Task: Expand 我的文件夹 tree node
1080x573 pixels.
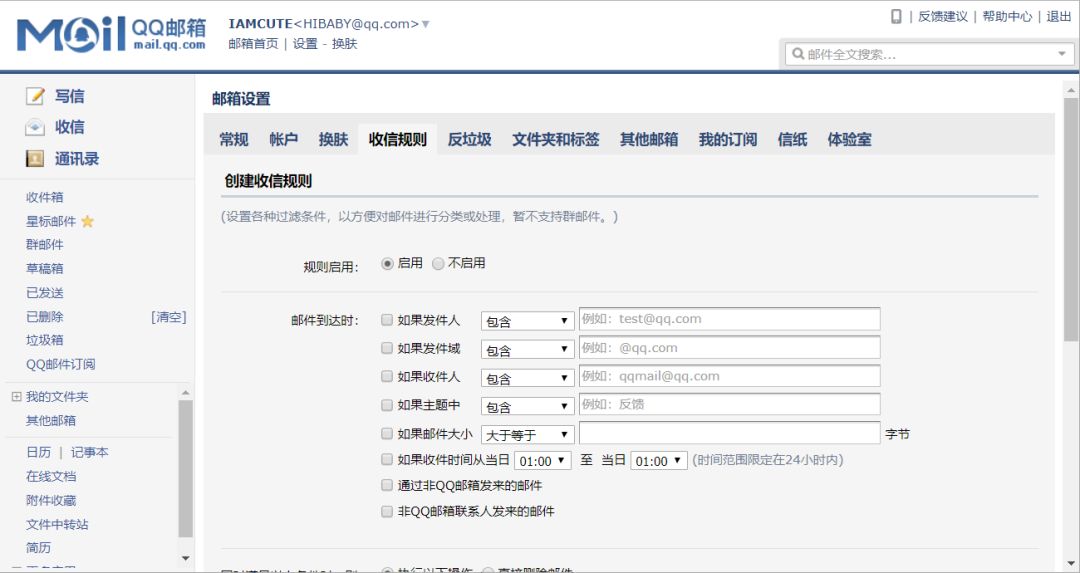Action: (16, 397)
